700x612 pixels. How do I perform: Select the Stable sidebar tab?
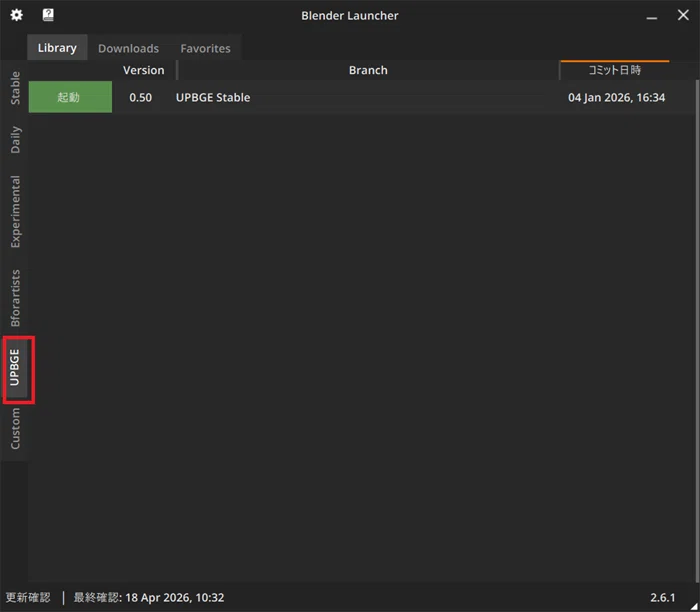(15, 87)
